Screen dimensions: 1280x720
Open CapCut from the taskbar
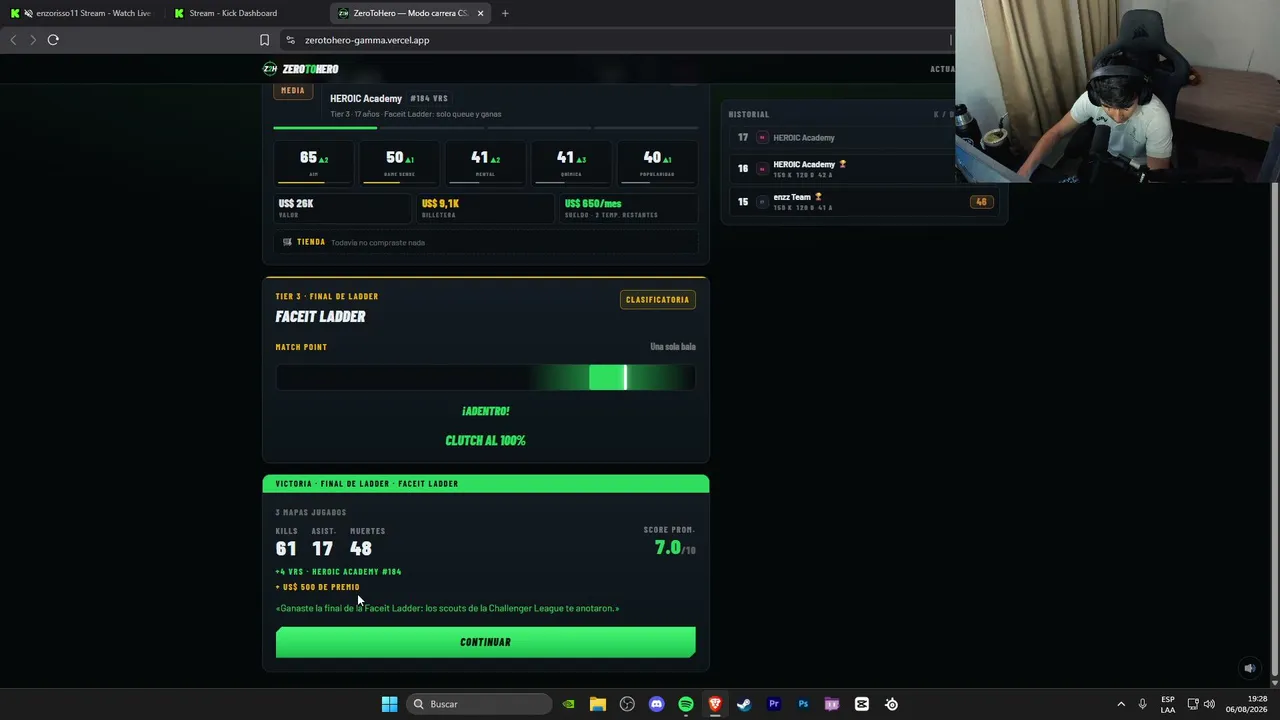[861, 704]
